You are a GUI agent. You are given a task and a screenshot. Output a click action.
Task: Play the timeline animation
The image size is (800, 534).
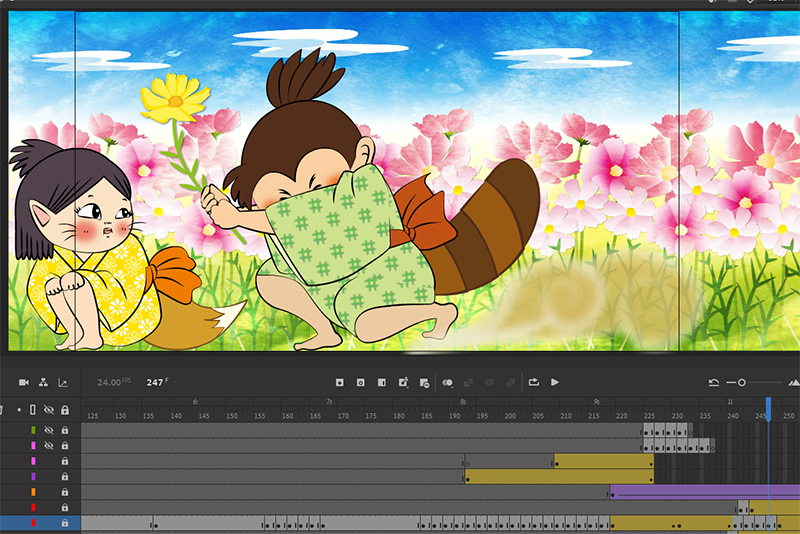(x=555, y=382)
